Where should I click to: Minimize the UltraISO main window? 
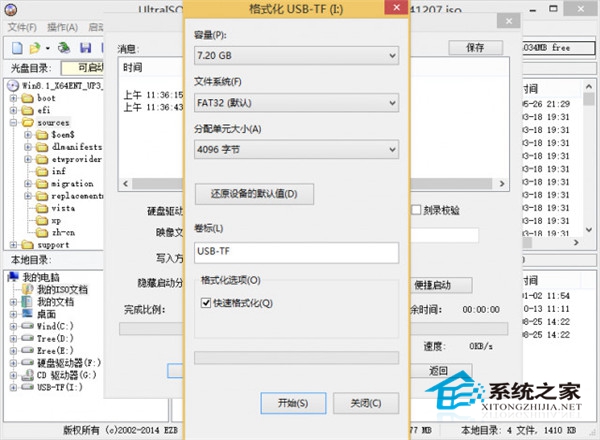[x=532, y=9]
